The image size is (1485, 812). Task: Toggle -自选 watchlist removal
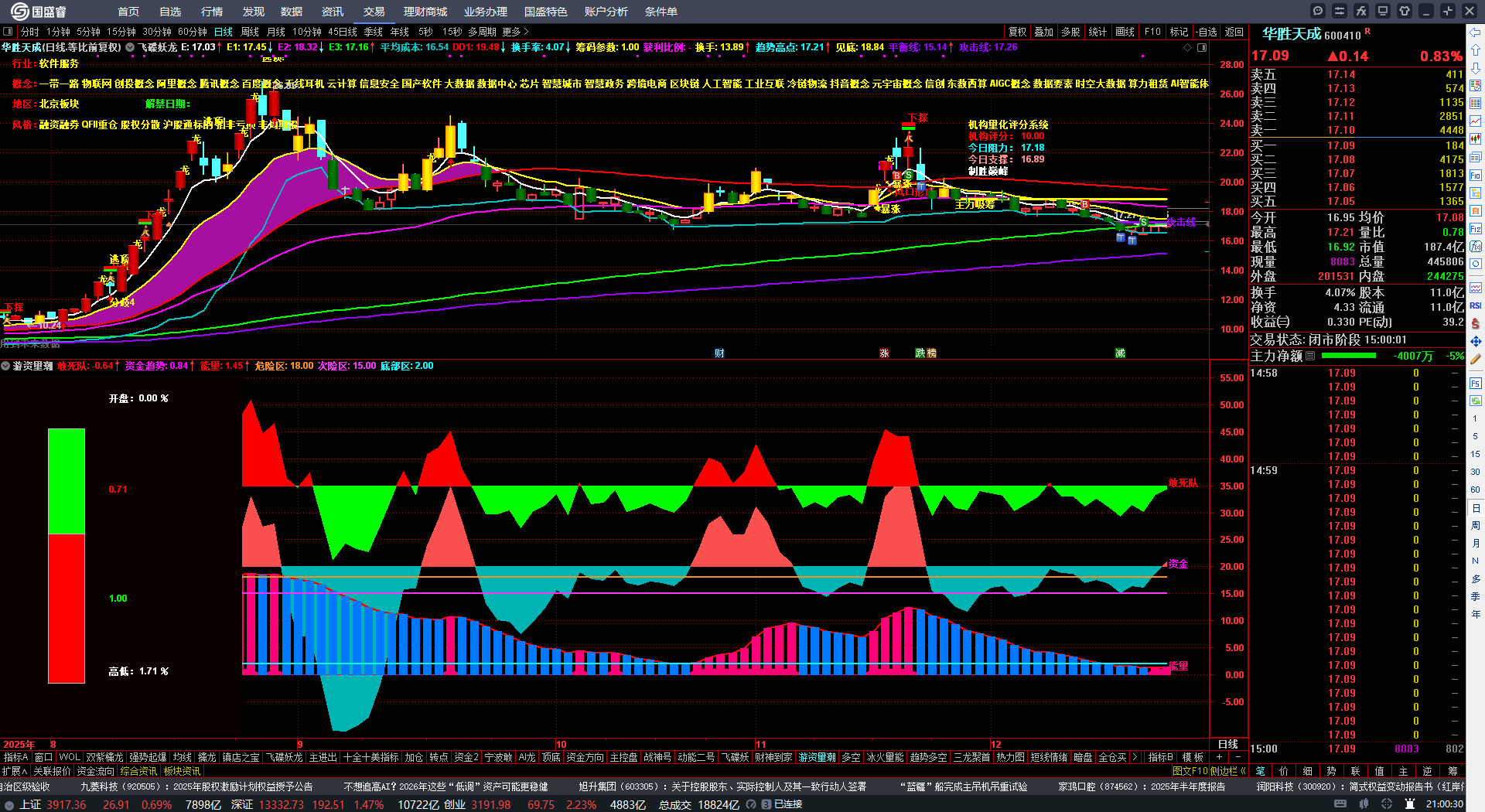click(x=1207, y=32)
